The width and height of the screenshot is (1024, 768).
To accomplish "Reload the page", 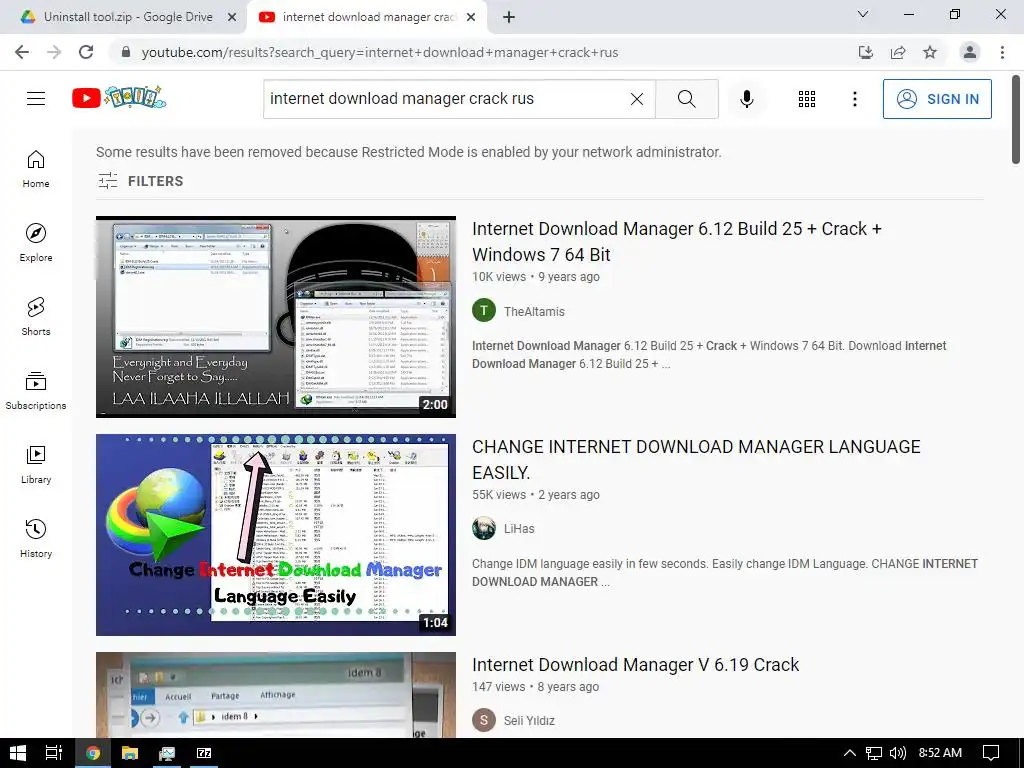I will [x=86, y=52].
